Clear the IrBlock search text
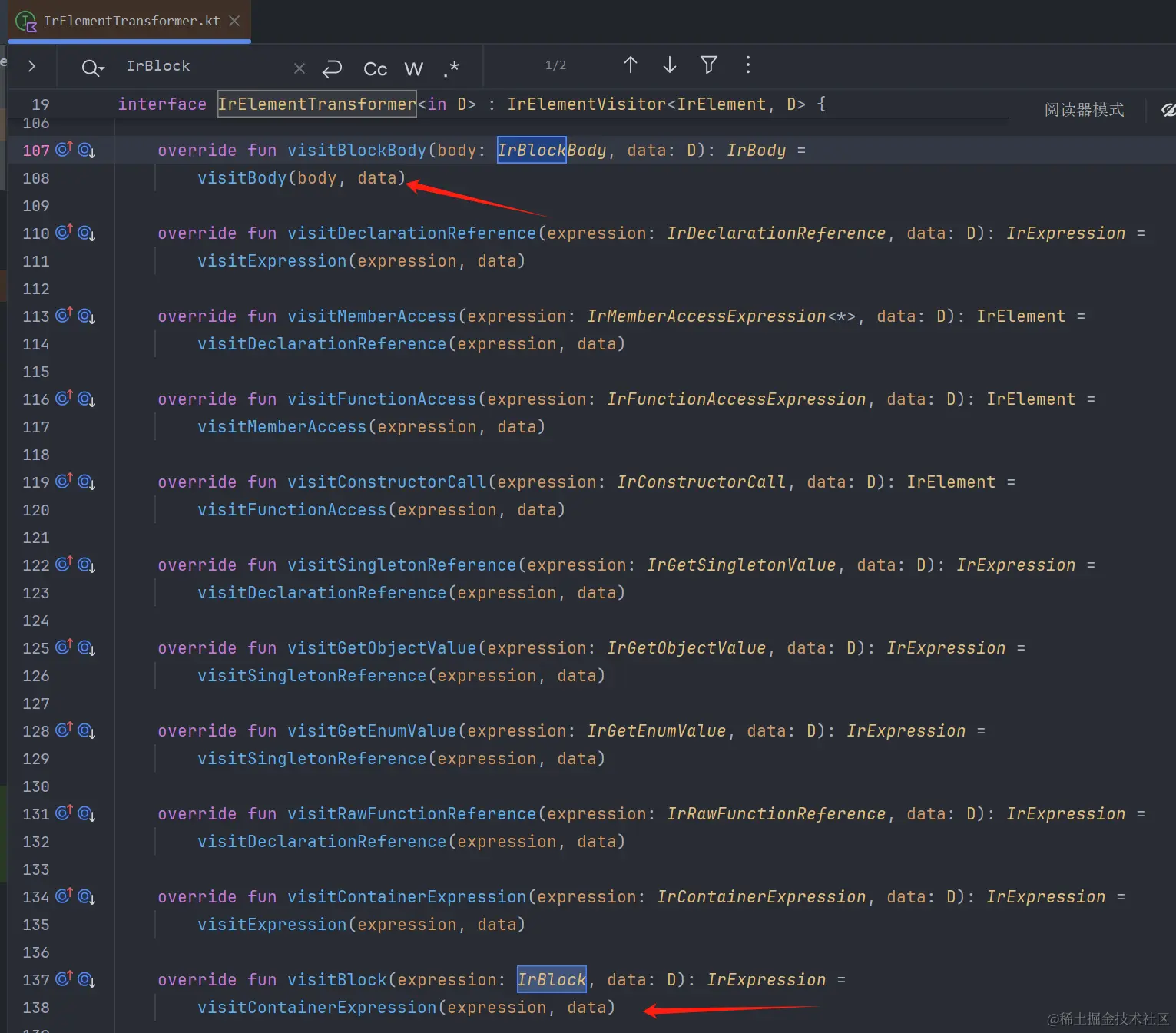The width and height of the screenshot is (1176, 1033). click(300, 68)
